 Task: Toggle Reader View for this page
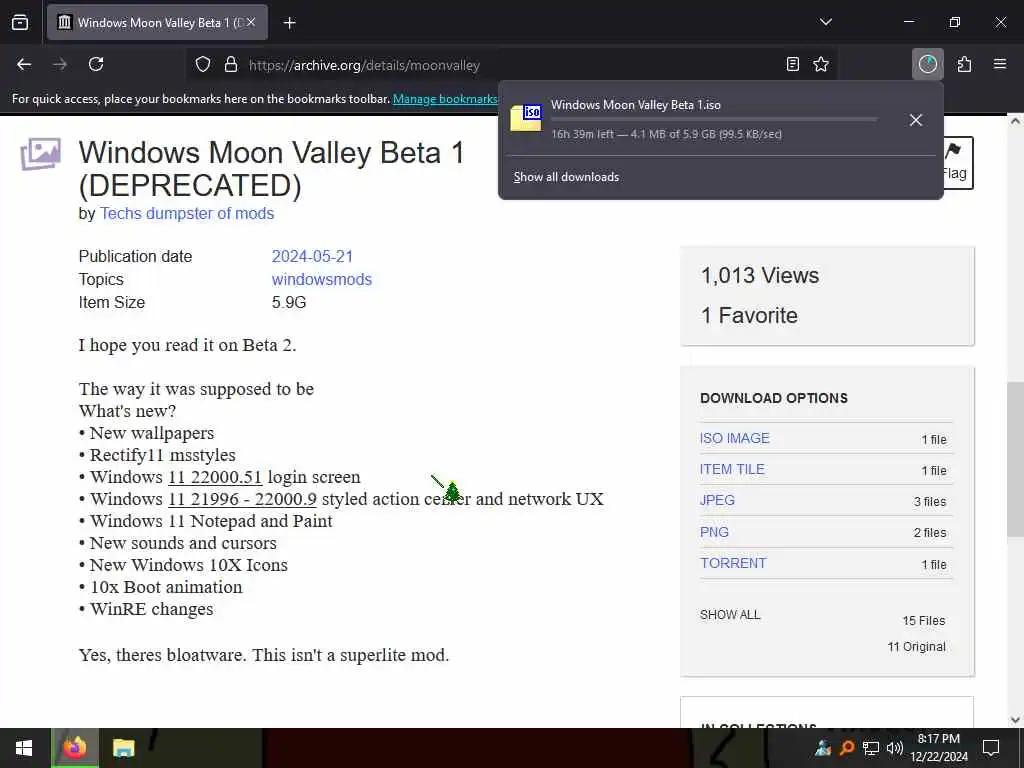point(792,64)
